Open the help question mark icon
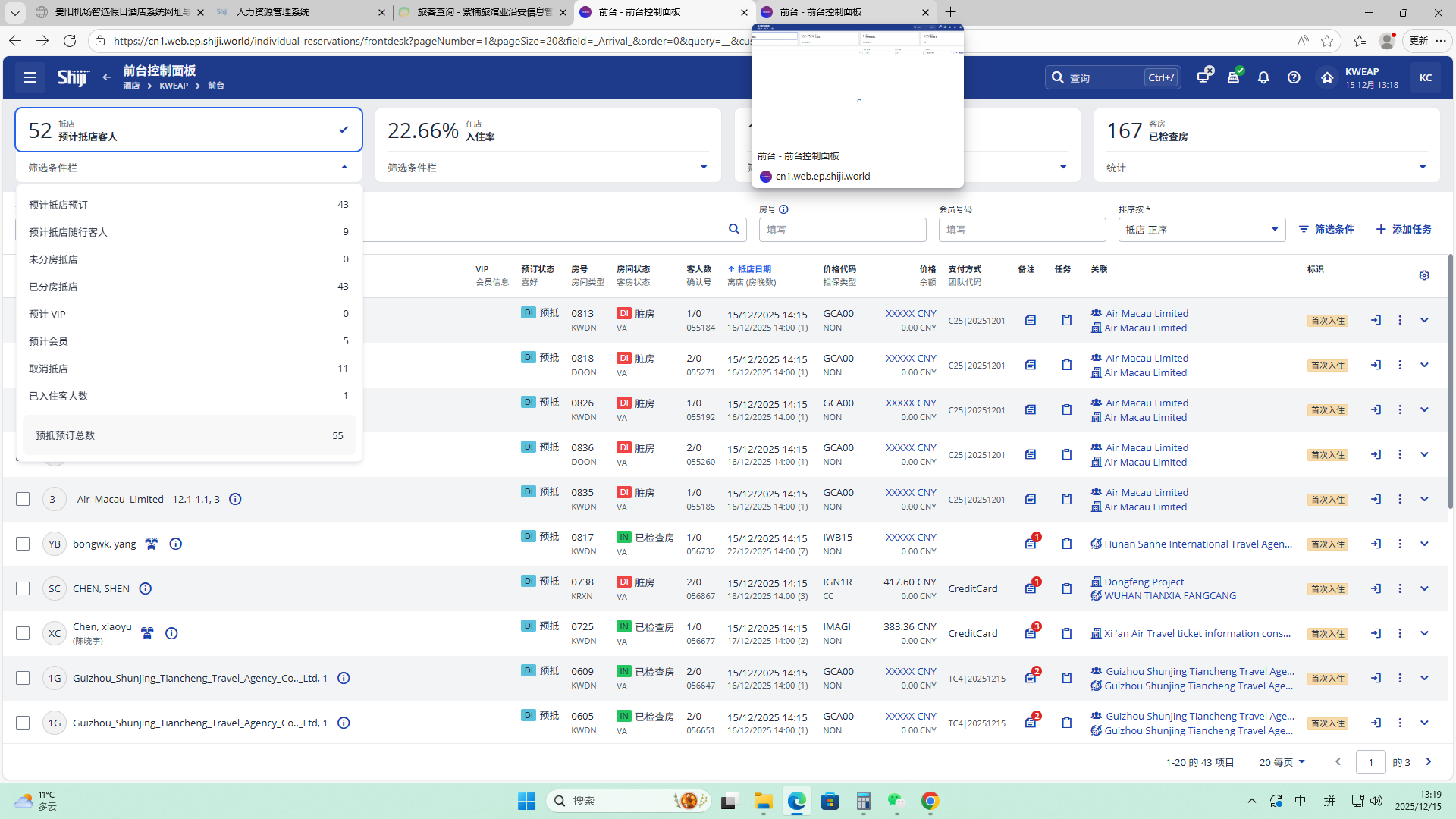This screenshot has height=819, width=1456. (x=1294, y=77)
